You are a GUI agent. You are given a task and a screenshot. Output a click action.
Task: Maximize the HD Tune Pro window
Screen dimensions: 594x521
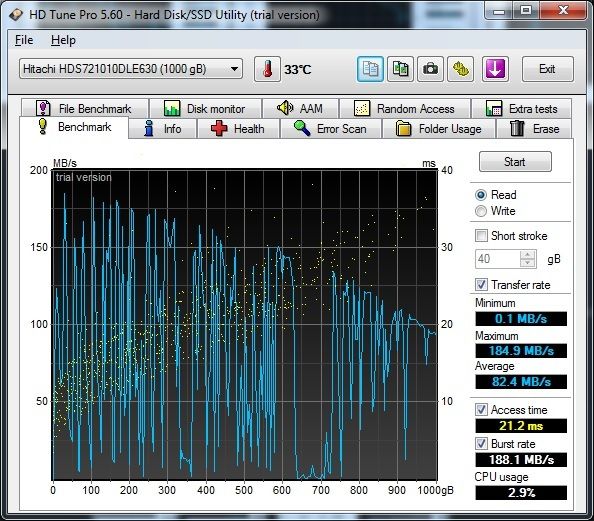pyautogui.click(x=526, y=11)
